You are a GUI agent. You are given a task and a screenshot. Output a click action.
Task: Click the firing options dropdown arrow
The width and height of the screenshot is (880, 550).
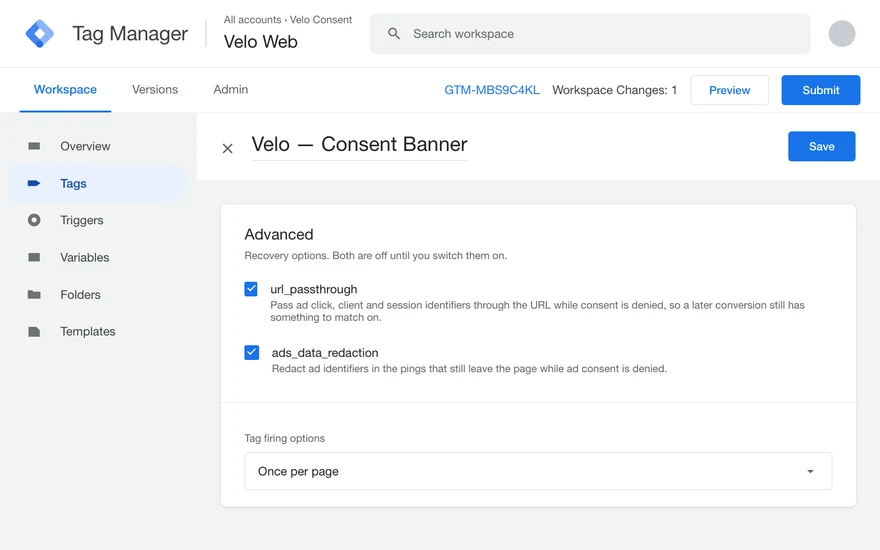click(810, 471)
